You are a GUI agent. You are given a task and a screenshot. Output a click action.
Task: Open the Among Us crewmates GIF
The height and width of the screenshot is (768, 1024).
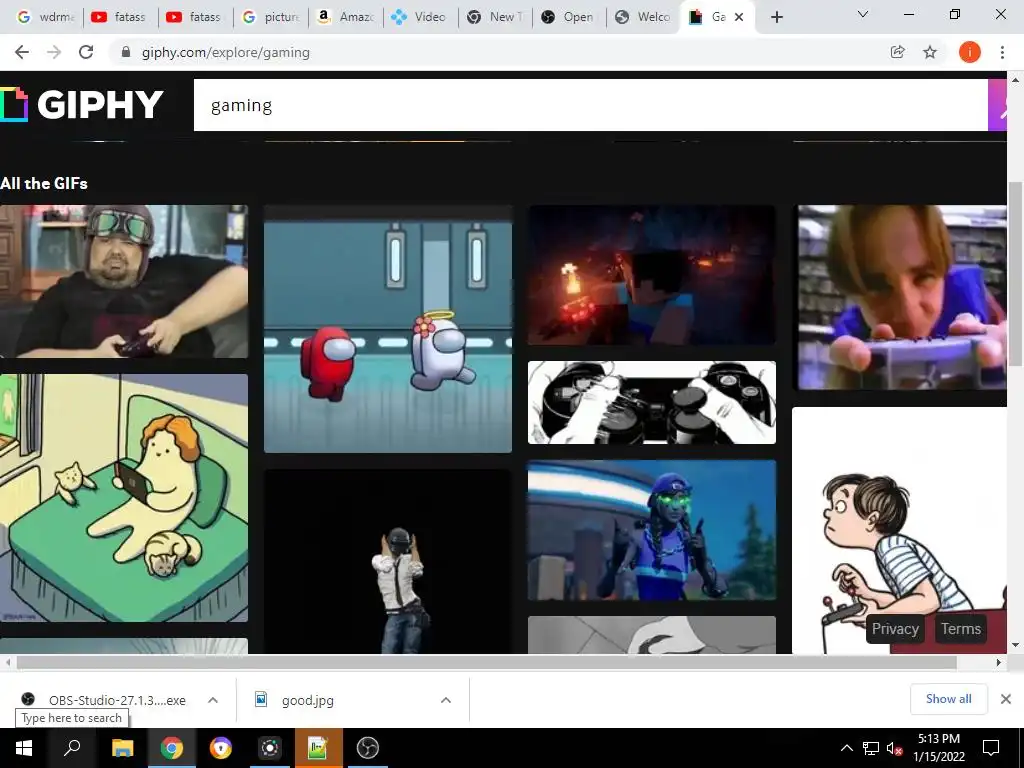coord(388,329)
